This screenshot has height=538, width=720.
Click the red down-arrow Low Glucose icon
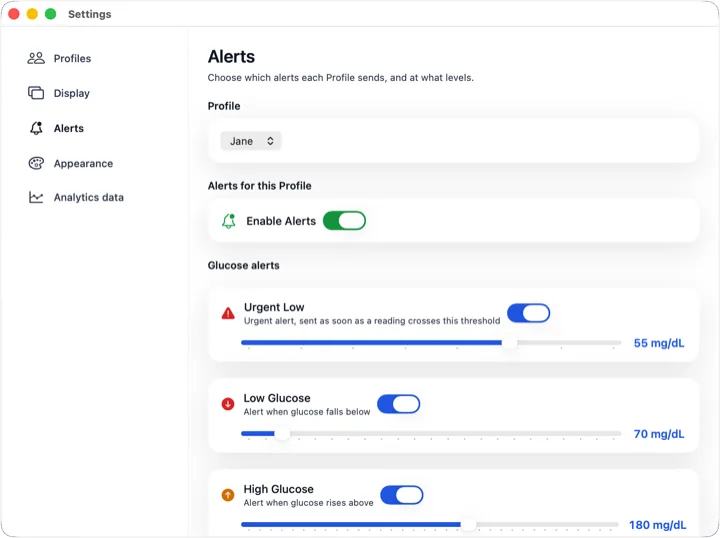pos(228,404)
